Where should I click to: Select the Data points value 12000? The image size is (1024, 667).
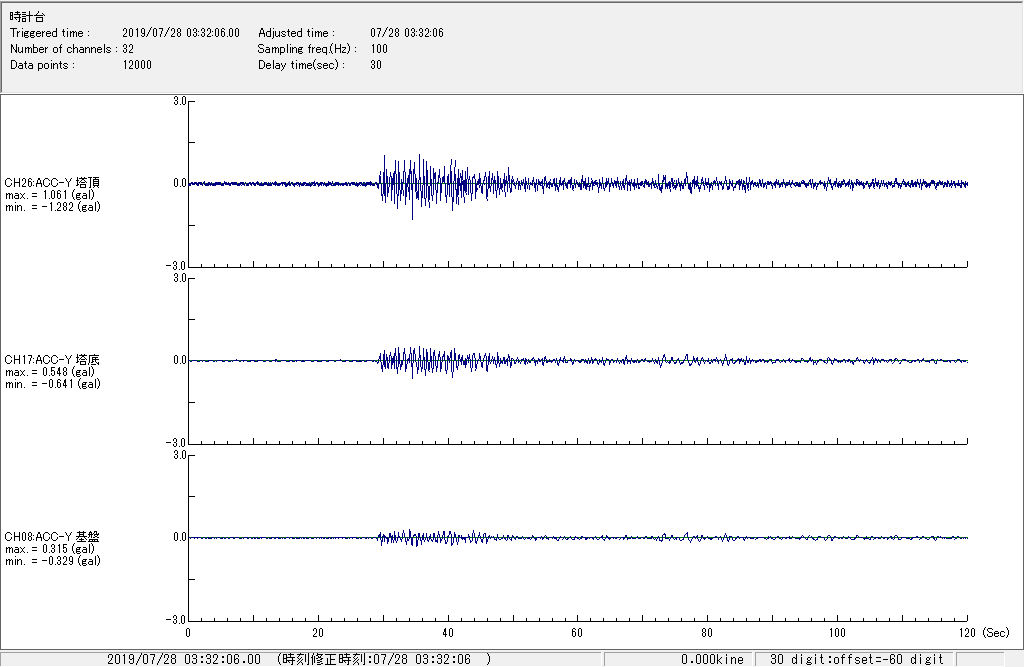coord(137,65)
